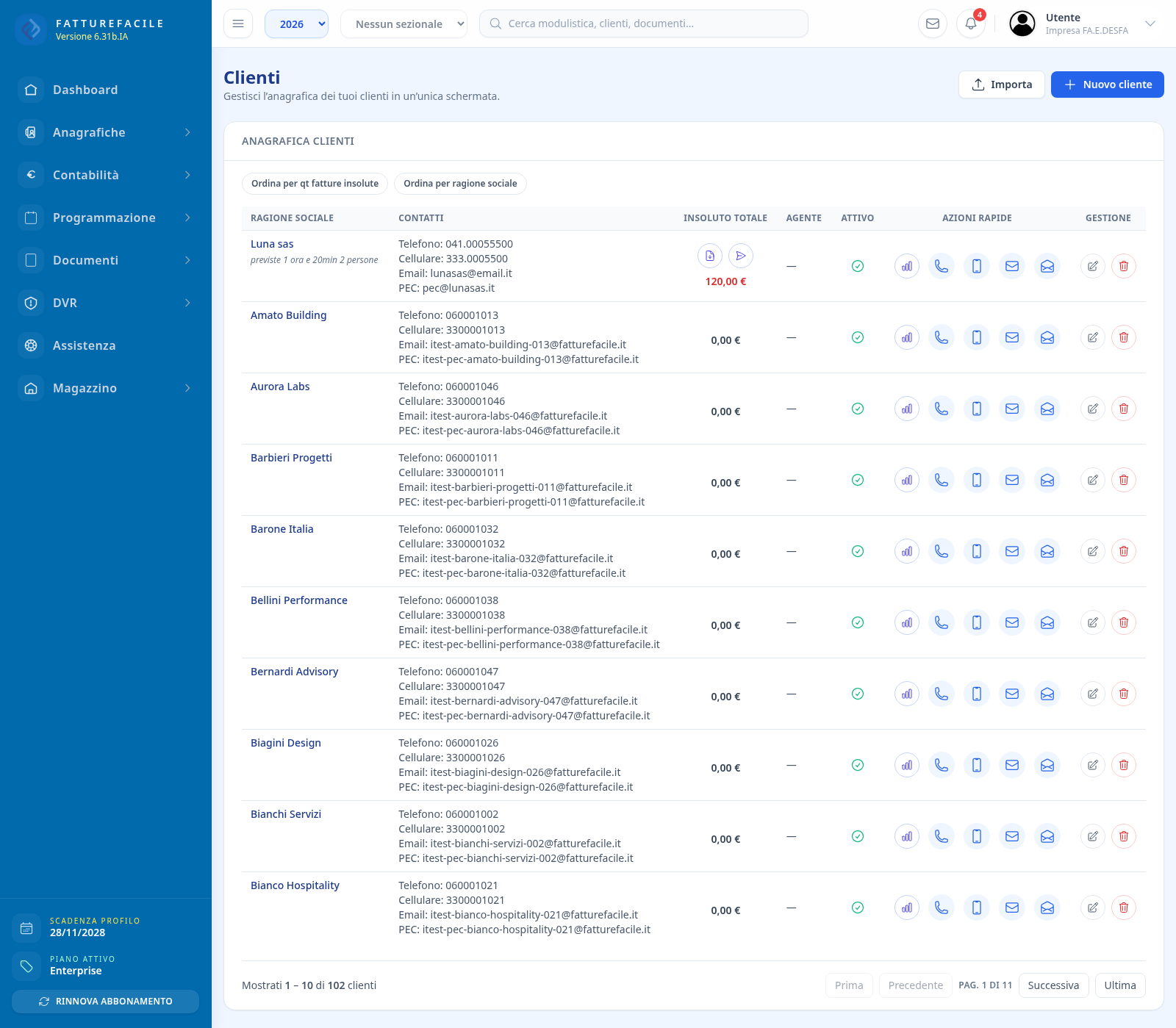Select Assistenza in the sidebar

(106, 345)
